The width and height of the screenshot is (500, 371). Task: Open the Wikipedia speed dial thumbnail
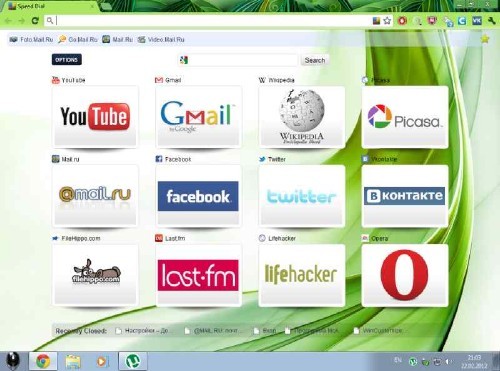coord(302,116)
